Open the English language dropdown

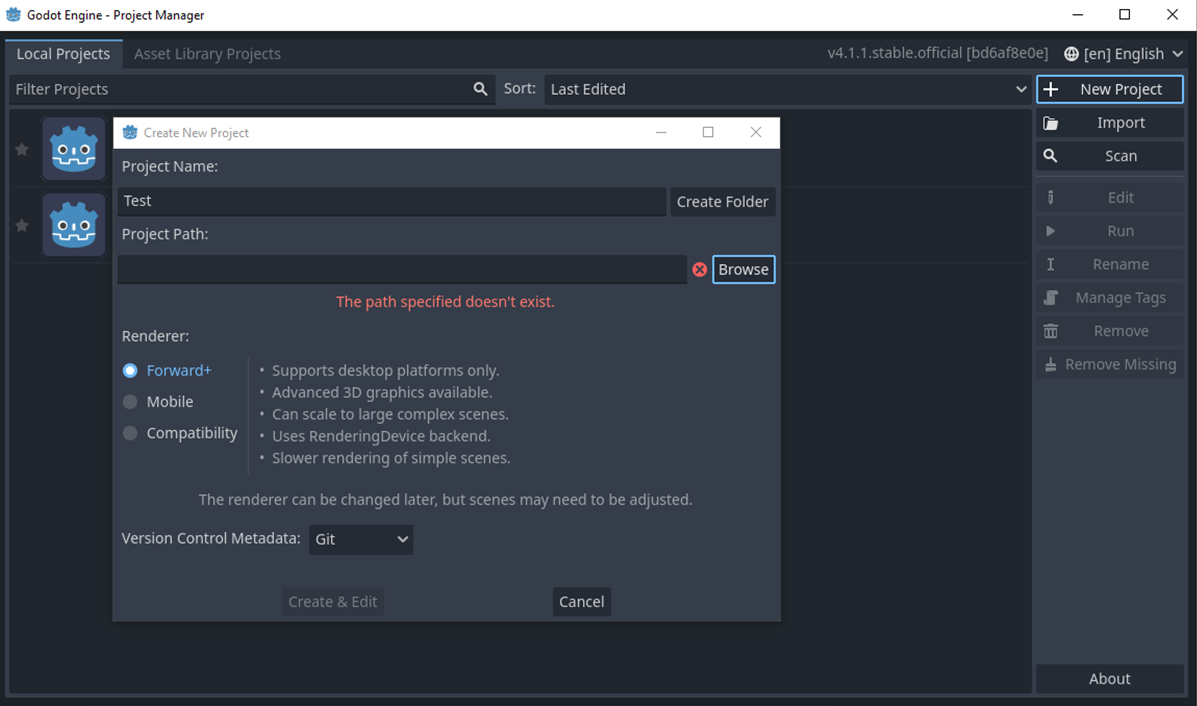coord(1124,54)
